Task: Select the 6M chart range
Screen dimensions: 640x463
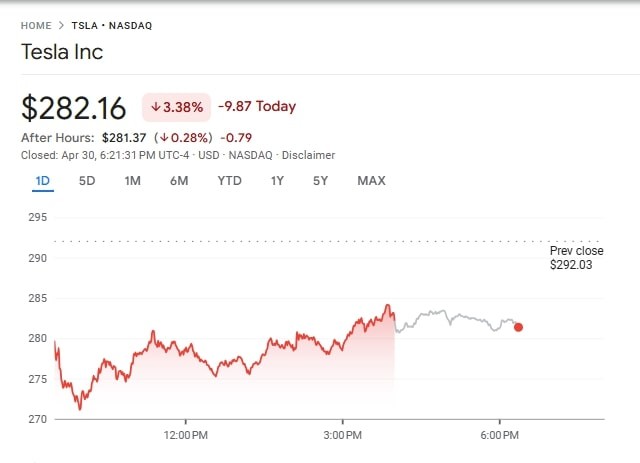Action: 179,181
